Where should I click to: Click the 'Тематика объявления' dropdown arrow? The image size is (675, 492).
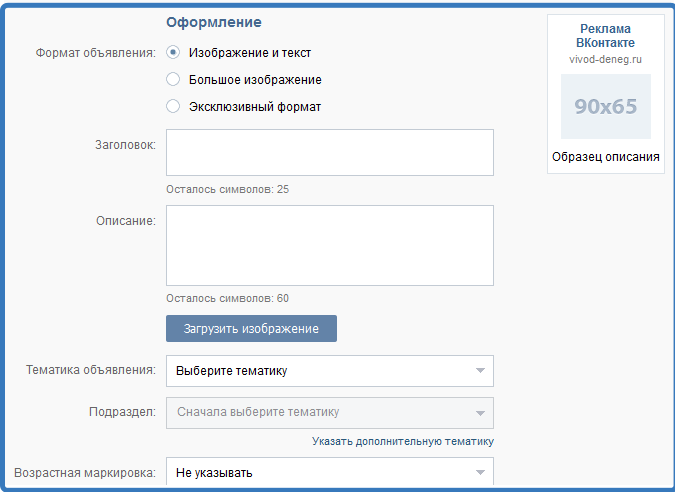pyautogui.click(x=480, y=371)
